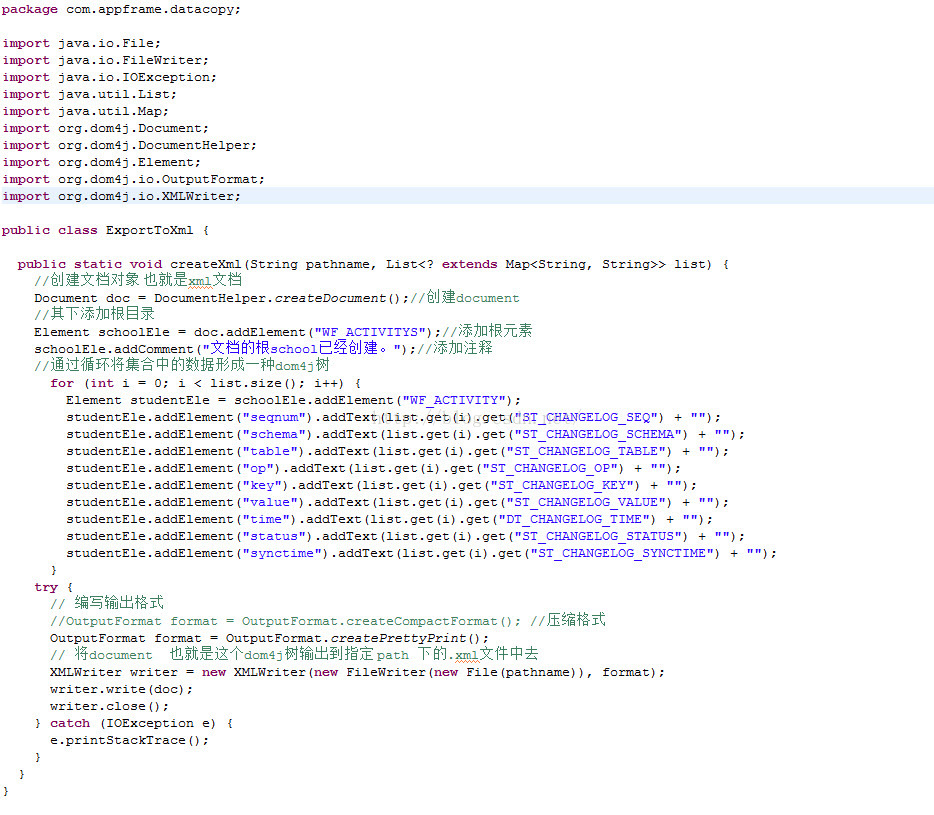This screenshot has width=934, height=815.
Task: Click the string "seqnum"
Action: tap(277, 417)
